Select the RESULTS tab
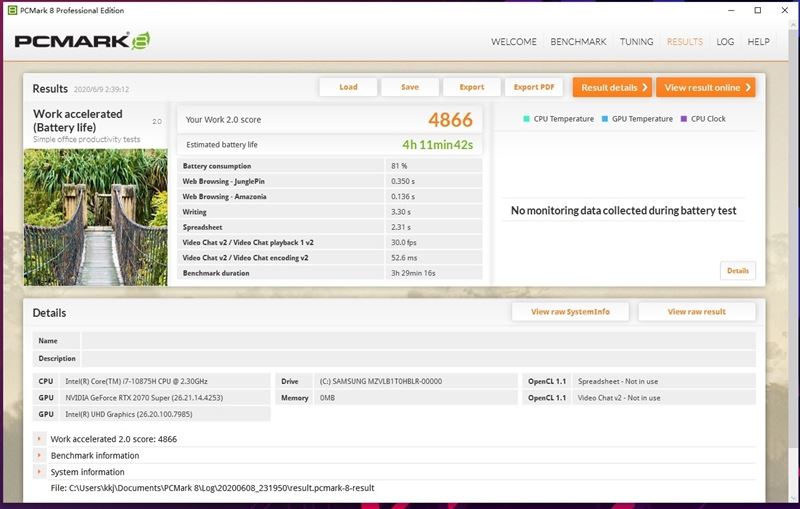800x509 pixels. [685, 42]
